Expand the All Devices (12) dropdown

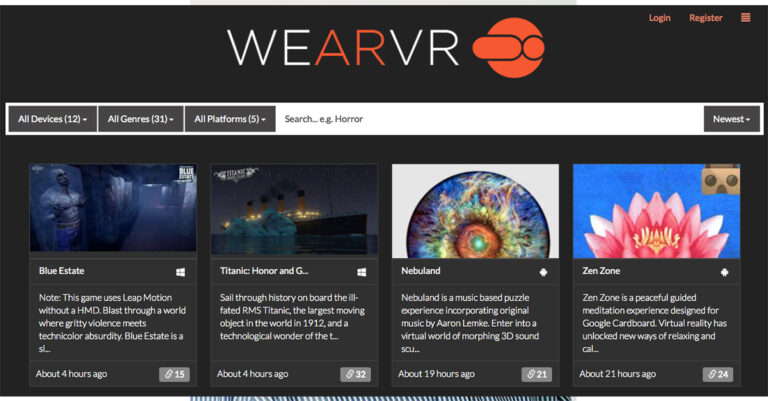(53, 119)
